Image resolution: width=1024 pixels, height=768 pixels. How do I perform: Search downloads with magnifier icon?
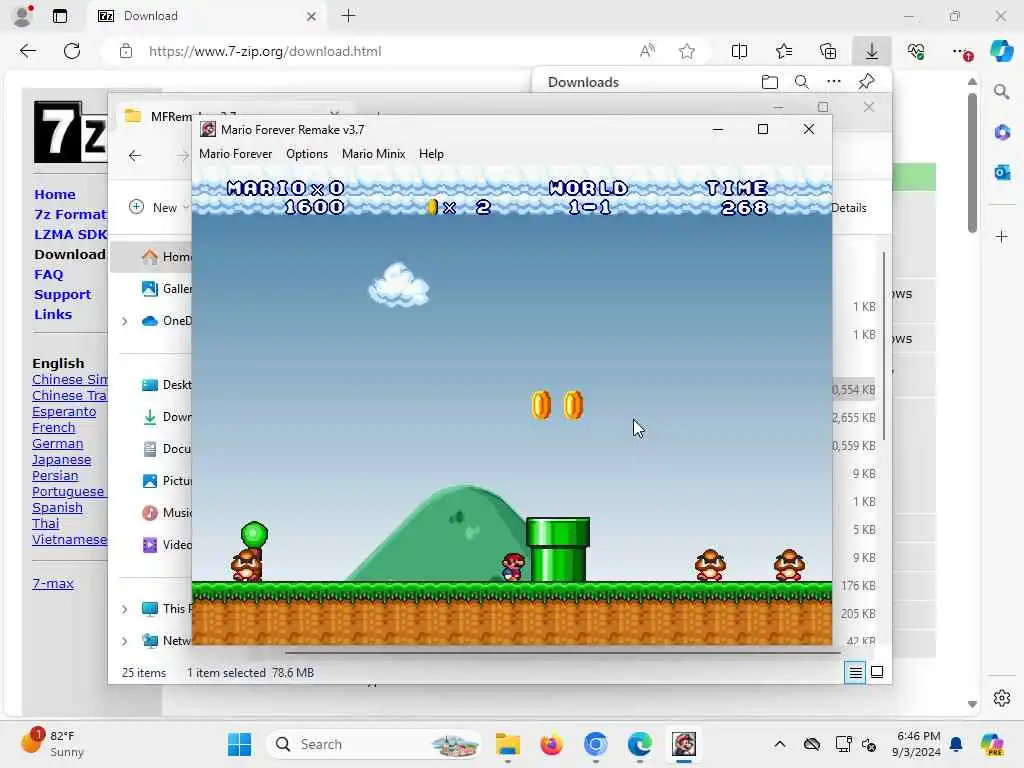(x=801, y=82)
